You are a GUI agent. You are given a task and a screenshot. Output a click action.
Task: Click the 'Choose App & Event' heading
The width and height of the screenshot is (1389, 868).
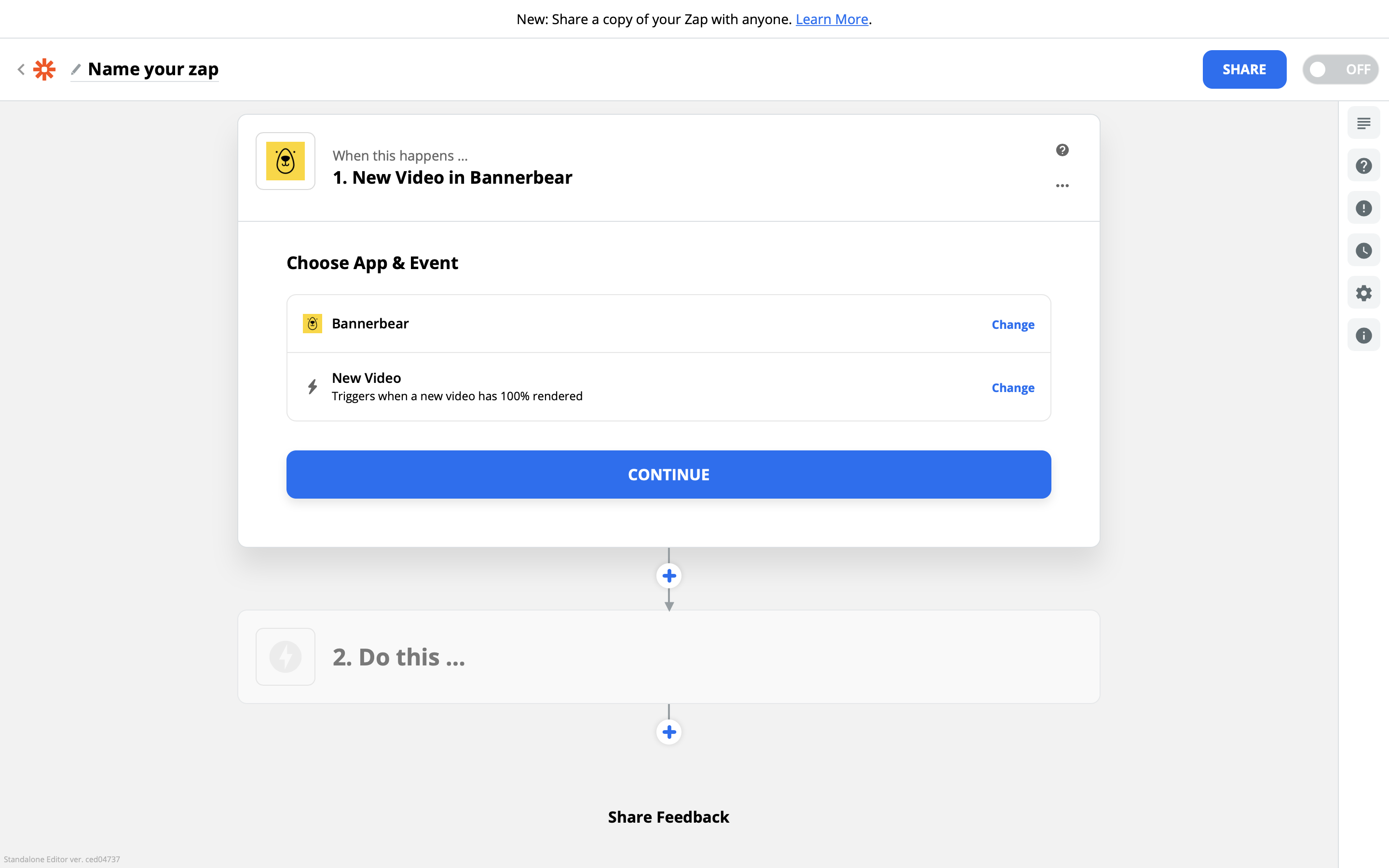click(372, 263)
